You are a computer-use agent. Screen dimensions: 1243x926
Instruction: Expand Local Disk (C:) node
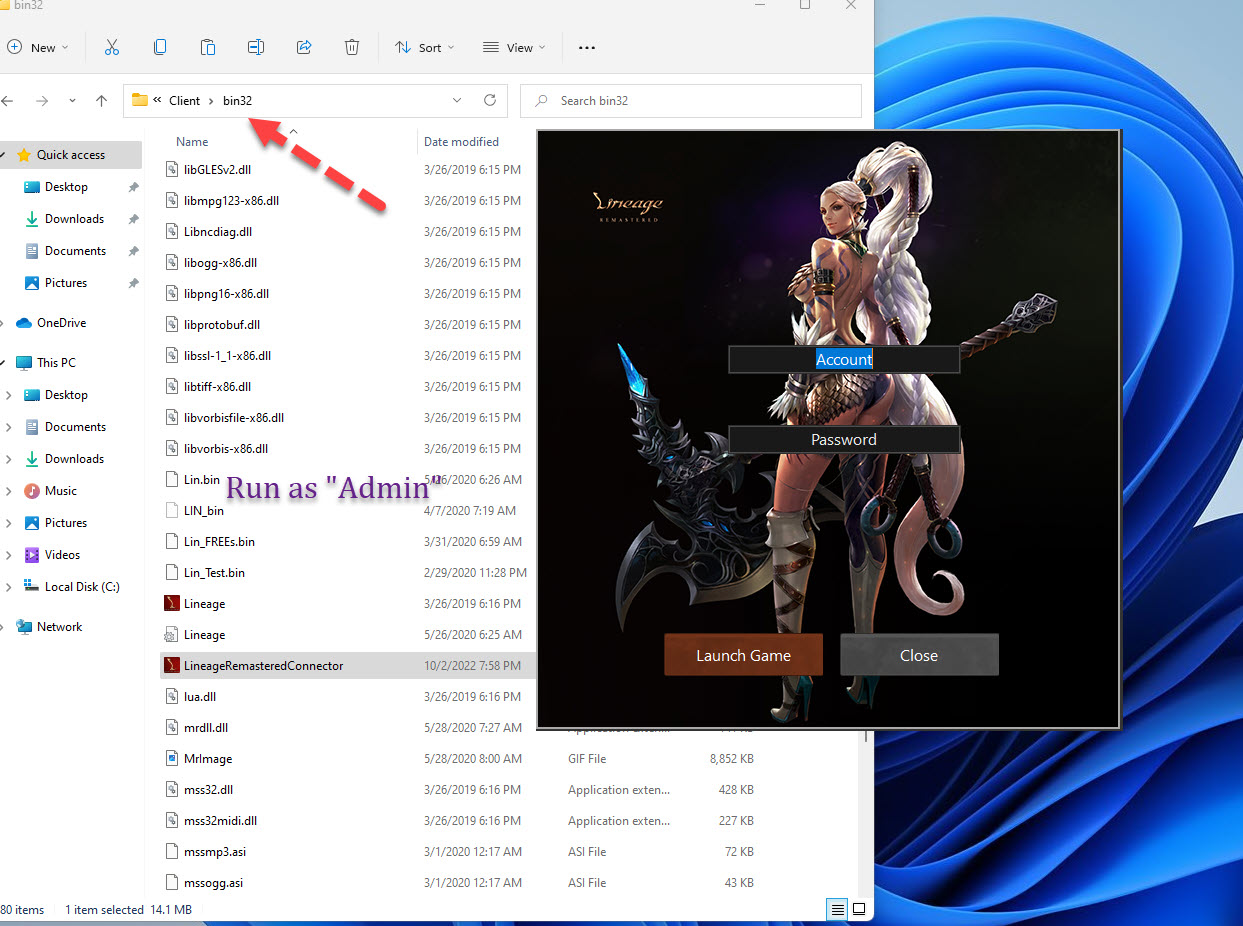9,587
